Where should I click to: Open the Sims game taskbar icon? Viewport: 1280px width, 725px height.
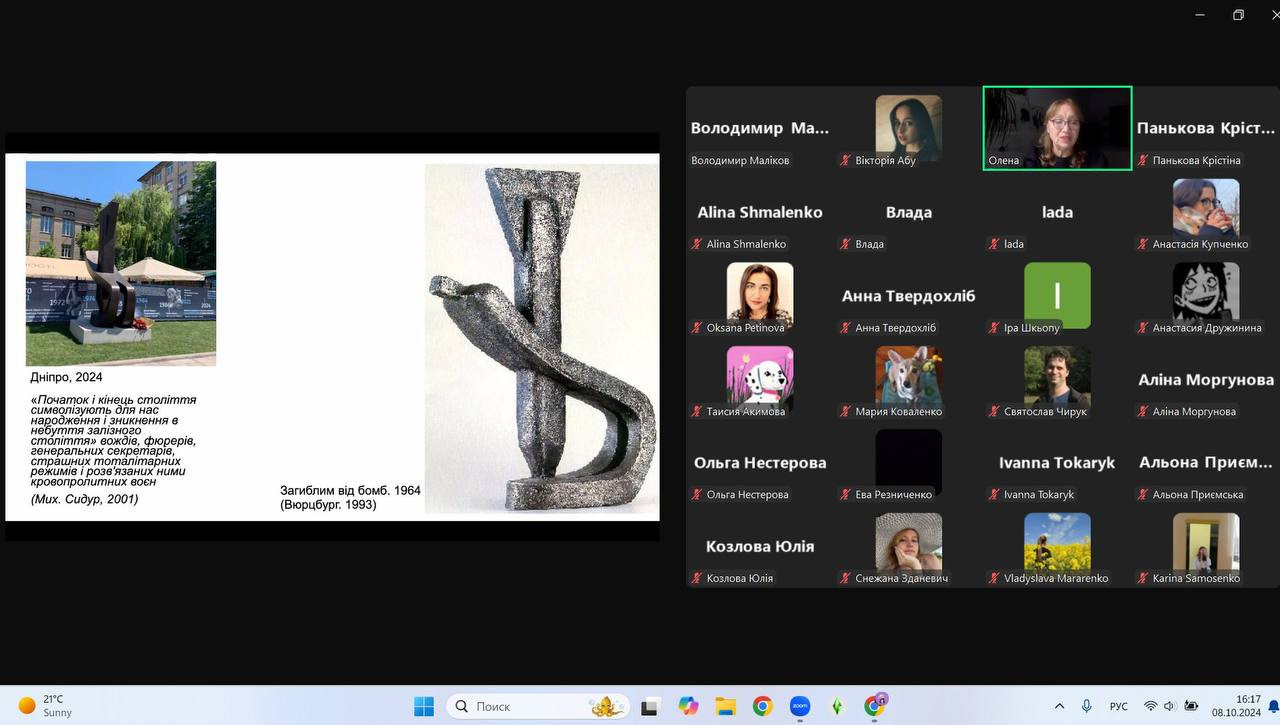[x=838, y=706]
